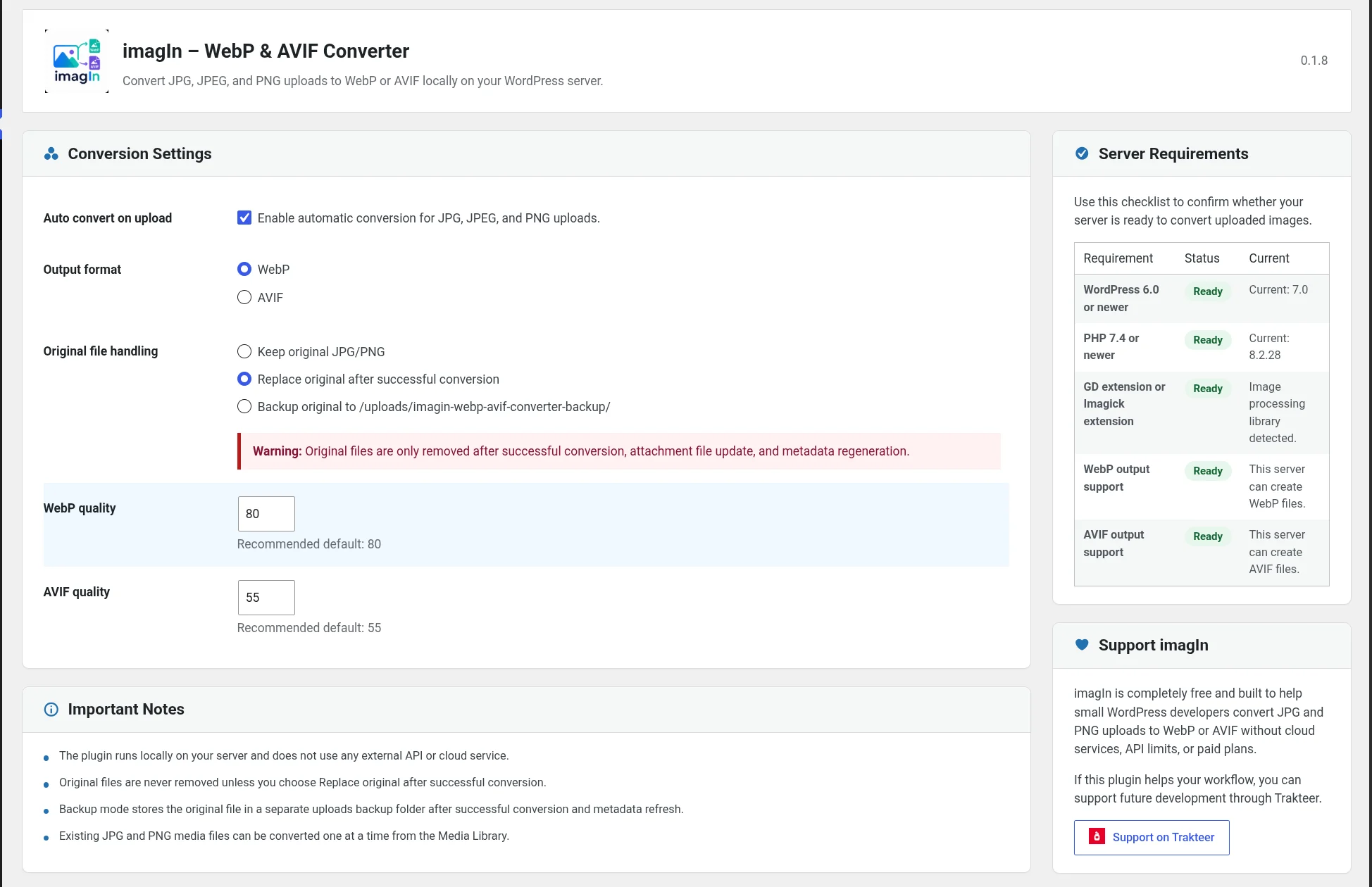Choose Replace original after successful conversion
The height and width of the screenshot is (887, 1372).
[244, 379]
